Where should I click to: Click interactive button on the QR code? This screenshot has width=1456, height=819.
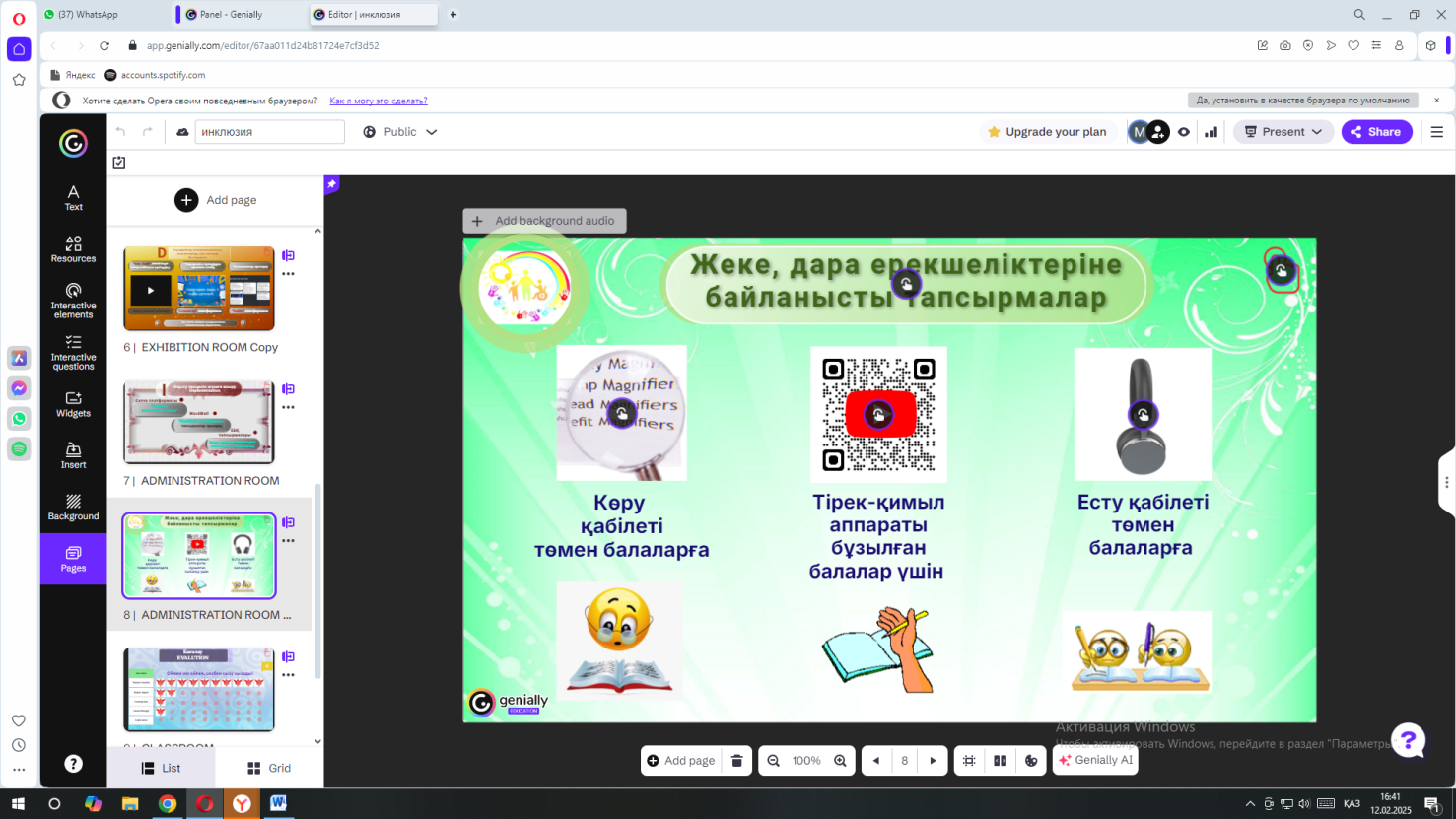[x=878, y=415]
